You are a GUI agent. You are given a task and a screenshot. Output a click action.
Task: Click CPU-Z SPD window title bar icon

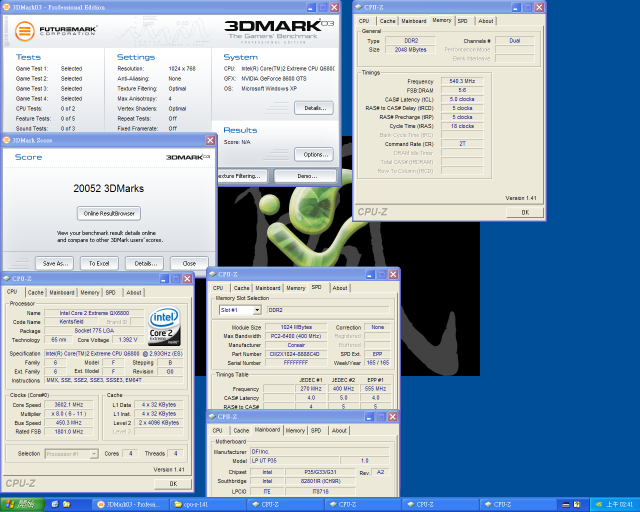click(x=212, y=274)
